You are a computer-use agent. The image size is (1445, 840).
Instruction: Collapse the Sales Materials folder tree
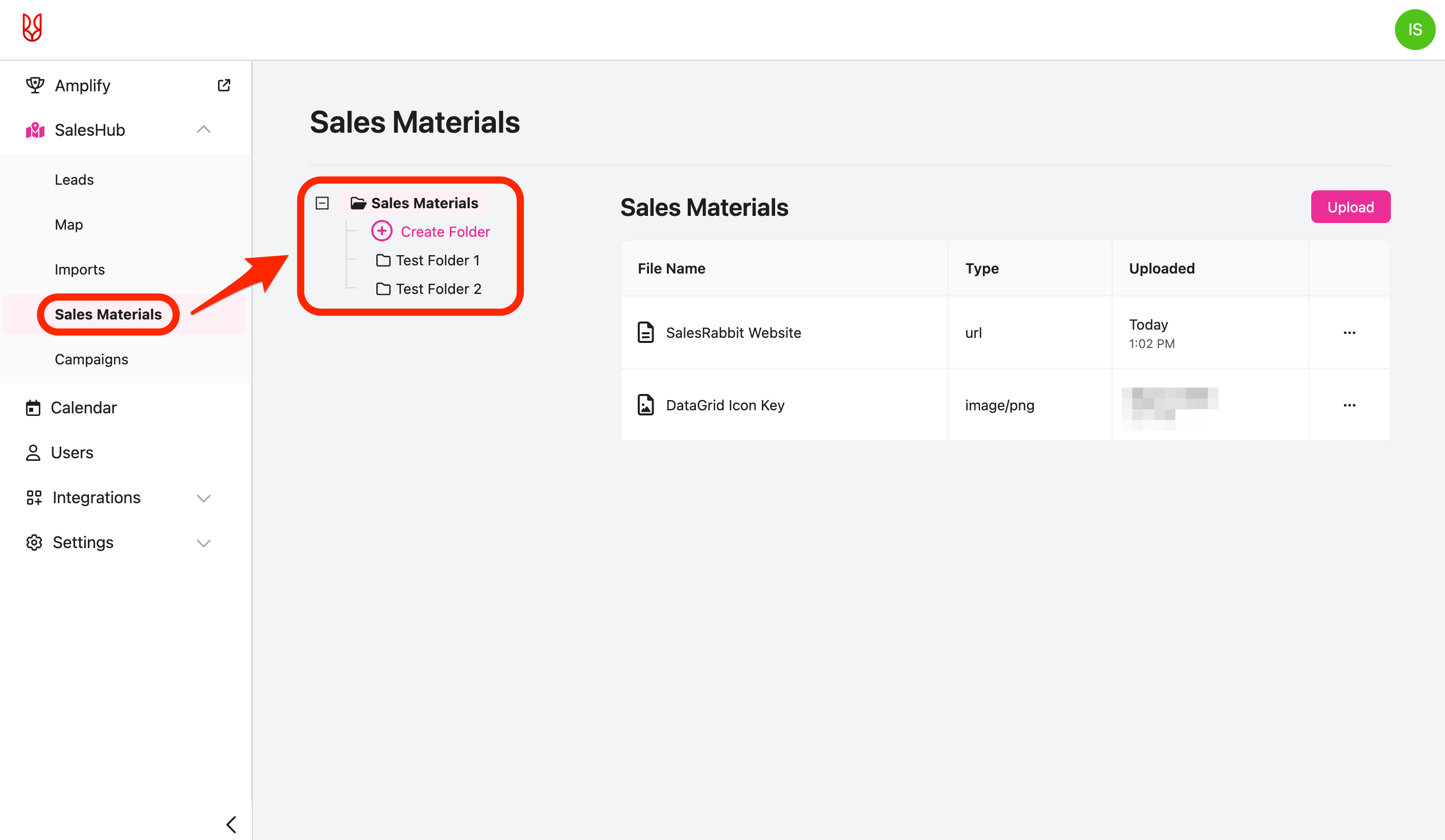pyautogui.click(x=322, y=204)
